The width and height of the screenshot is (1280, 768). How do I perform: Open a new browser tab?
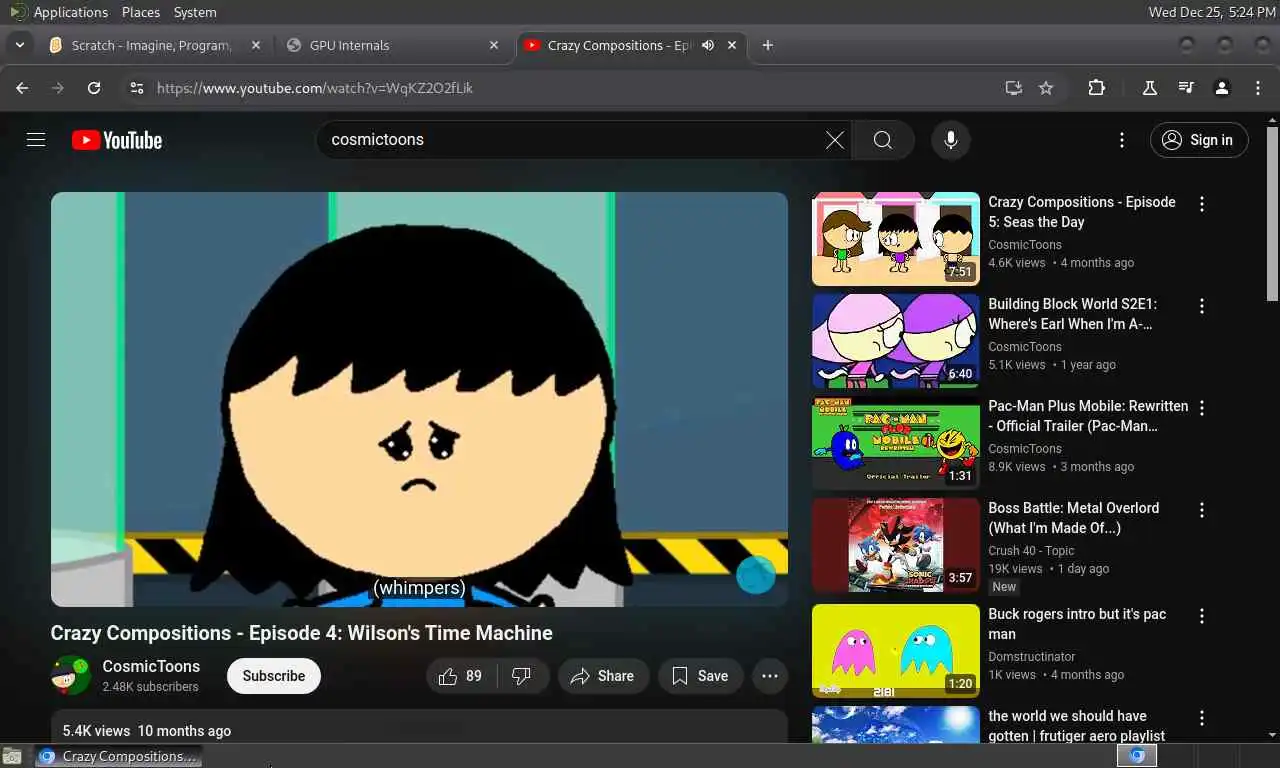coord(767,45)
